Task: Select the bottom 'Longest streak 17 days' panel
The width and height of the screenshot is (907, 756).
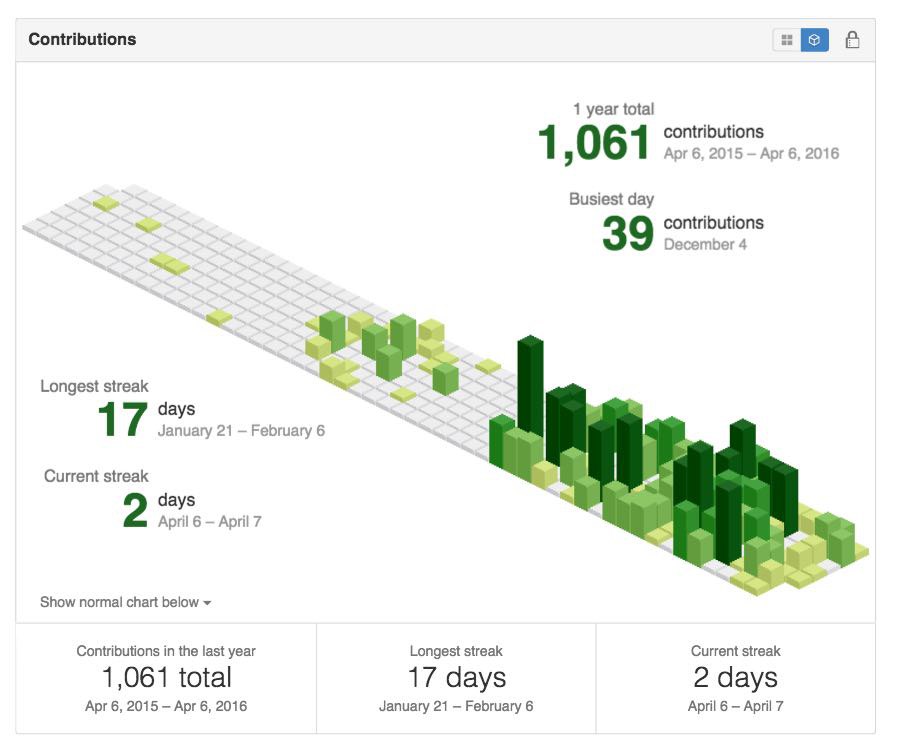Action: pos(456,678)
